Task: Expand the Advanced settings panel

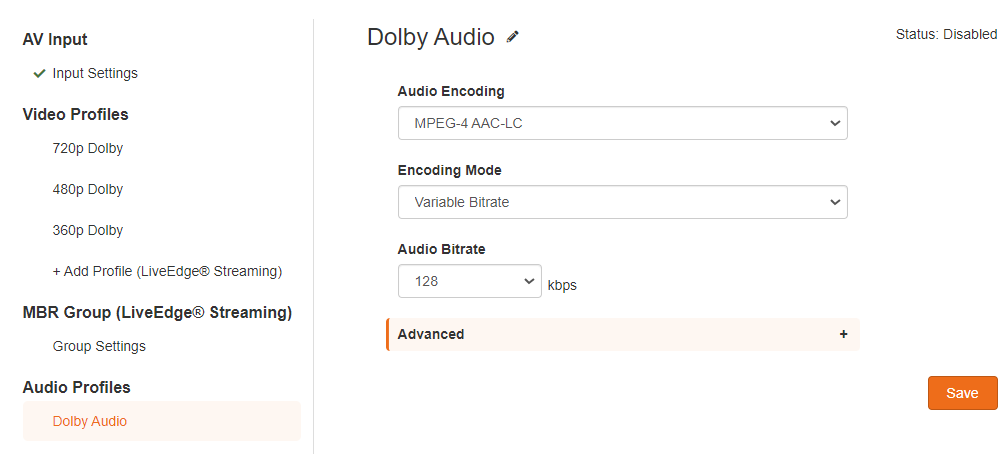Action: pos(622,334)
